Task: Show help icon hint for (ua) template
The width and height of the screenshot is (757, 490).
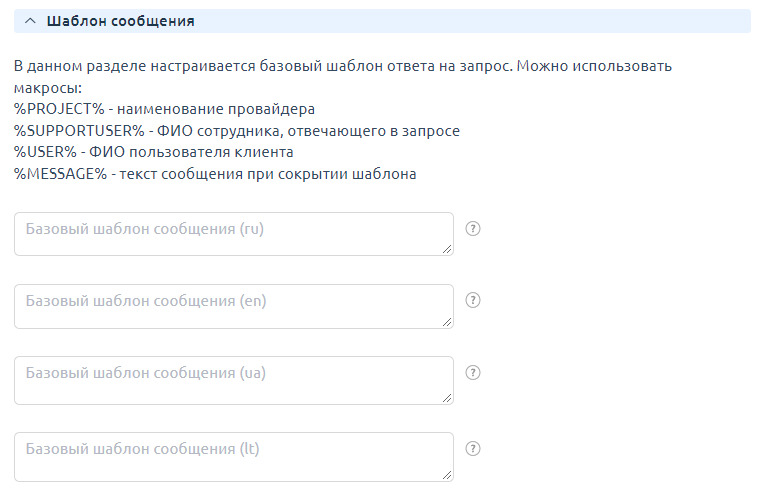Action: coord(474,372)
